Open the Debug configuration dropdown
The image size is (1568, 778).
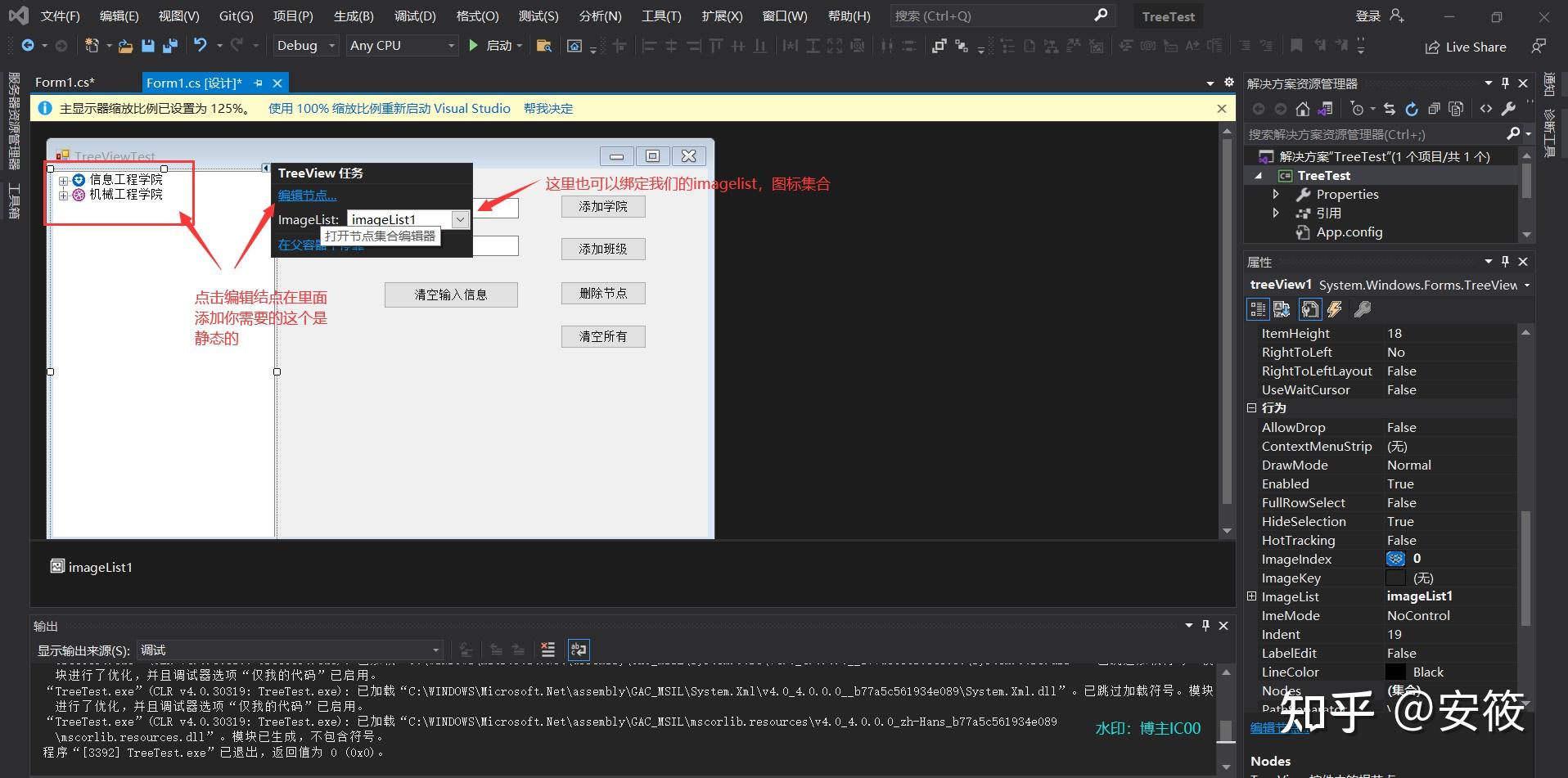(x=305, y=45)
